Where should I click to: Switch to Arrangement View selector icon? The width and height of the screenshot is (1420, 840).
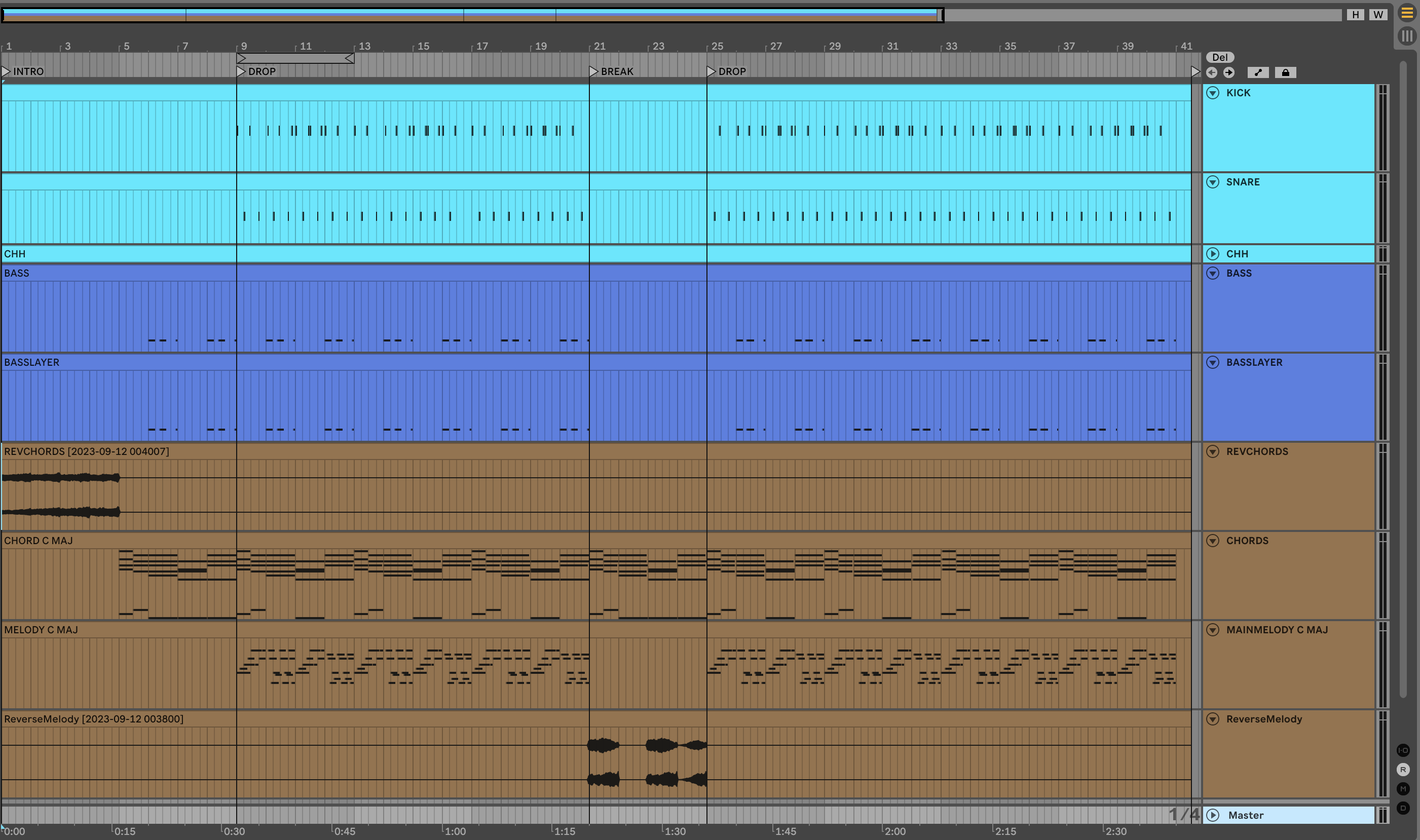tap(1407, 13)
